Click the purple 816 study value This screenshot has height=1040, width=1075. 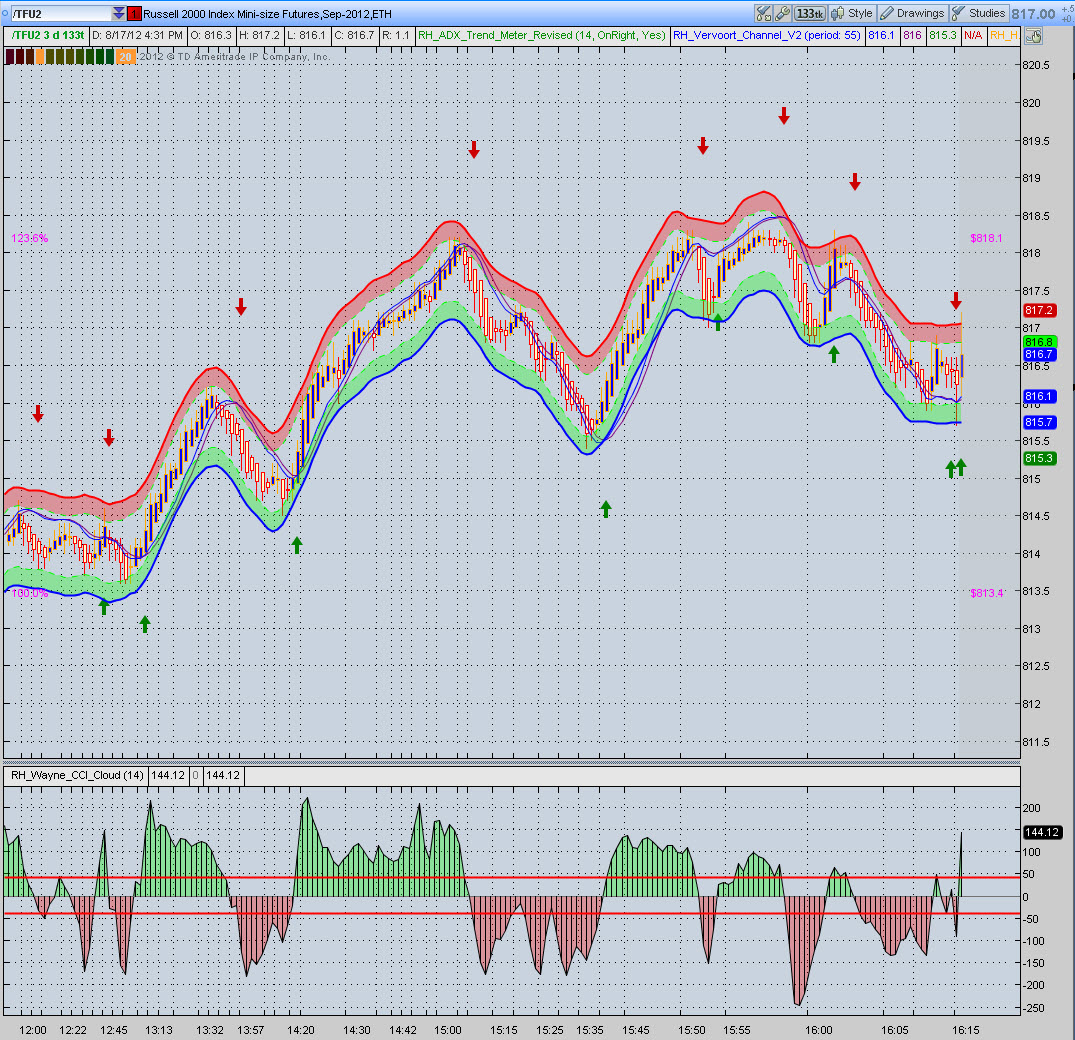[912, 35]
